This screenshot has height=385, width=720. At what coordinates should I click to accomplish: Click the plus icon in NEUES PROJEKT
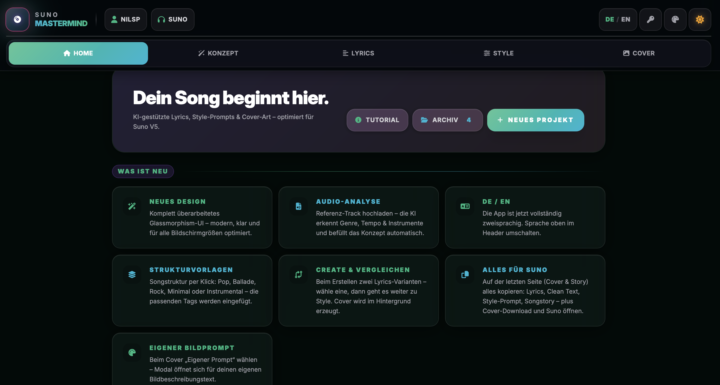pos(500,120)
